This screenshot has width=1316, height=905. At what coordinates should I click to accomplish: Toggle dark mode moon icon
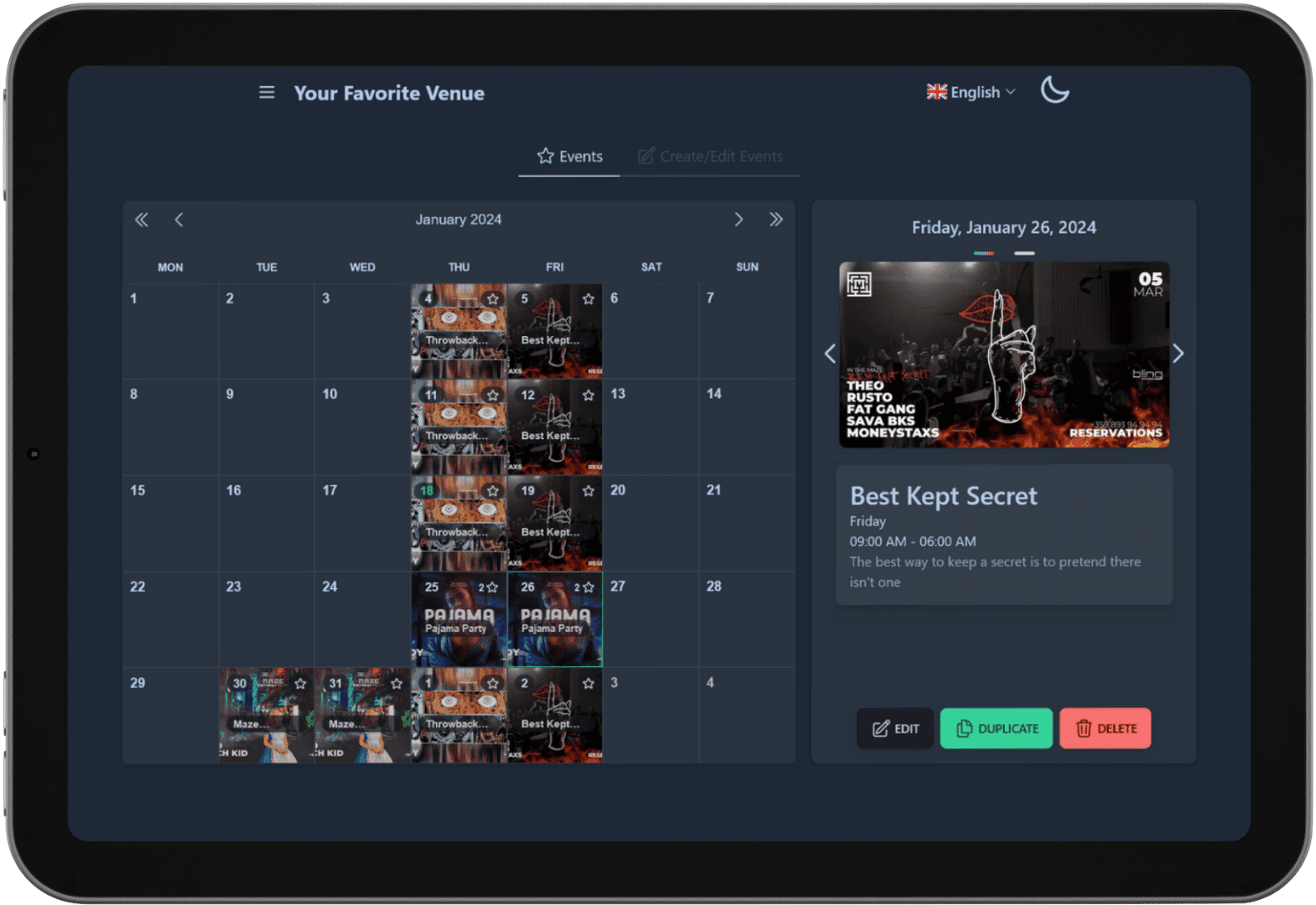(x=1054, y=90)
